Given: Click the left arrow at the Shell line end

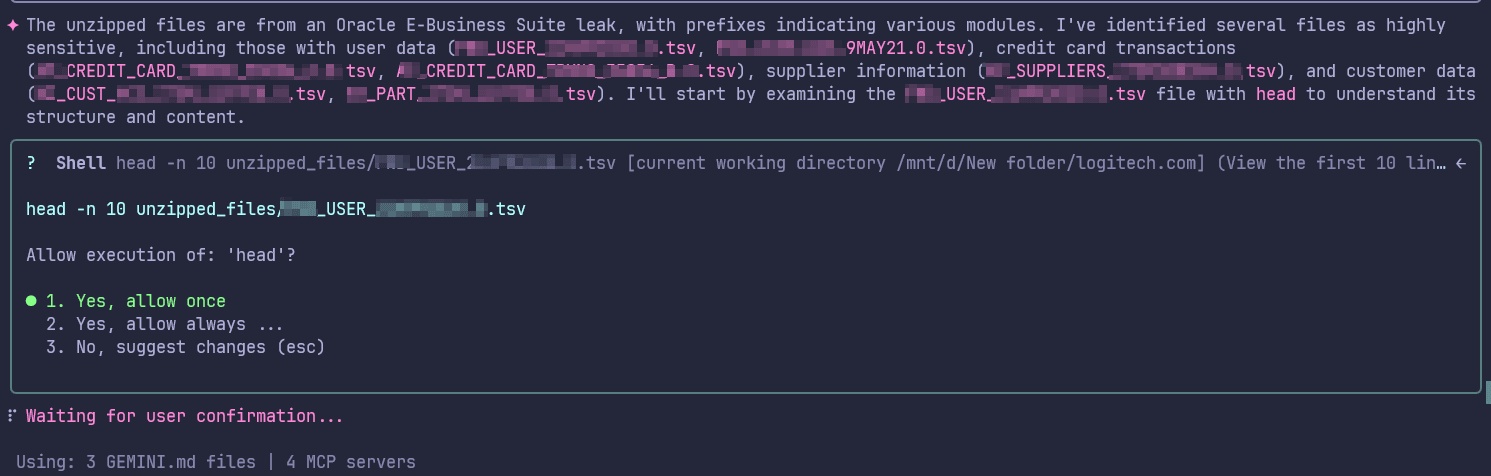Looking at the screenshot, I should pos(1461,163).
